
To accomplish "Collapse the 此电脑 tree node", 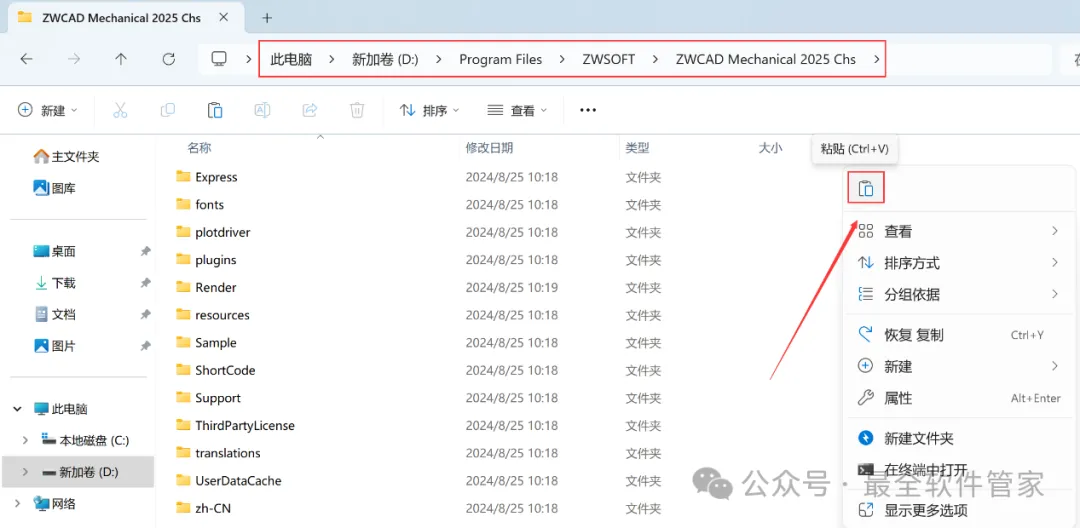I will click(x=17, y=409).
